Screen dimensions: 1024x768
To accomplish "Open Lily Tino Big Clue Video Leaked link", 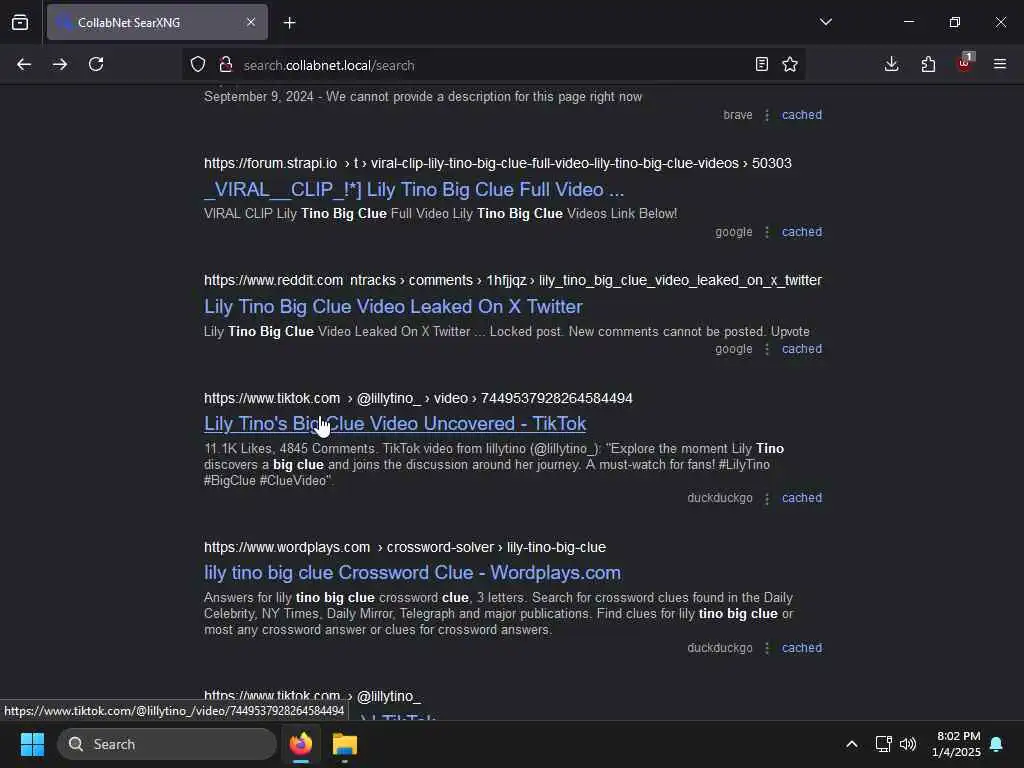I will coord(393,307).
